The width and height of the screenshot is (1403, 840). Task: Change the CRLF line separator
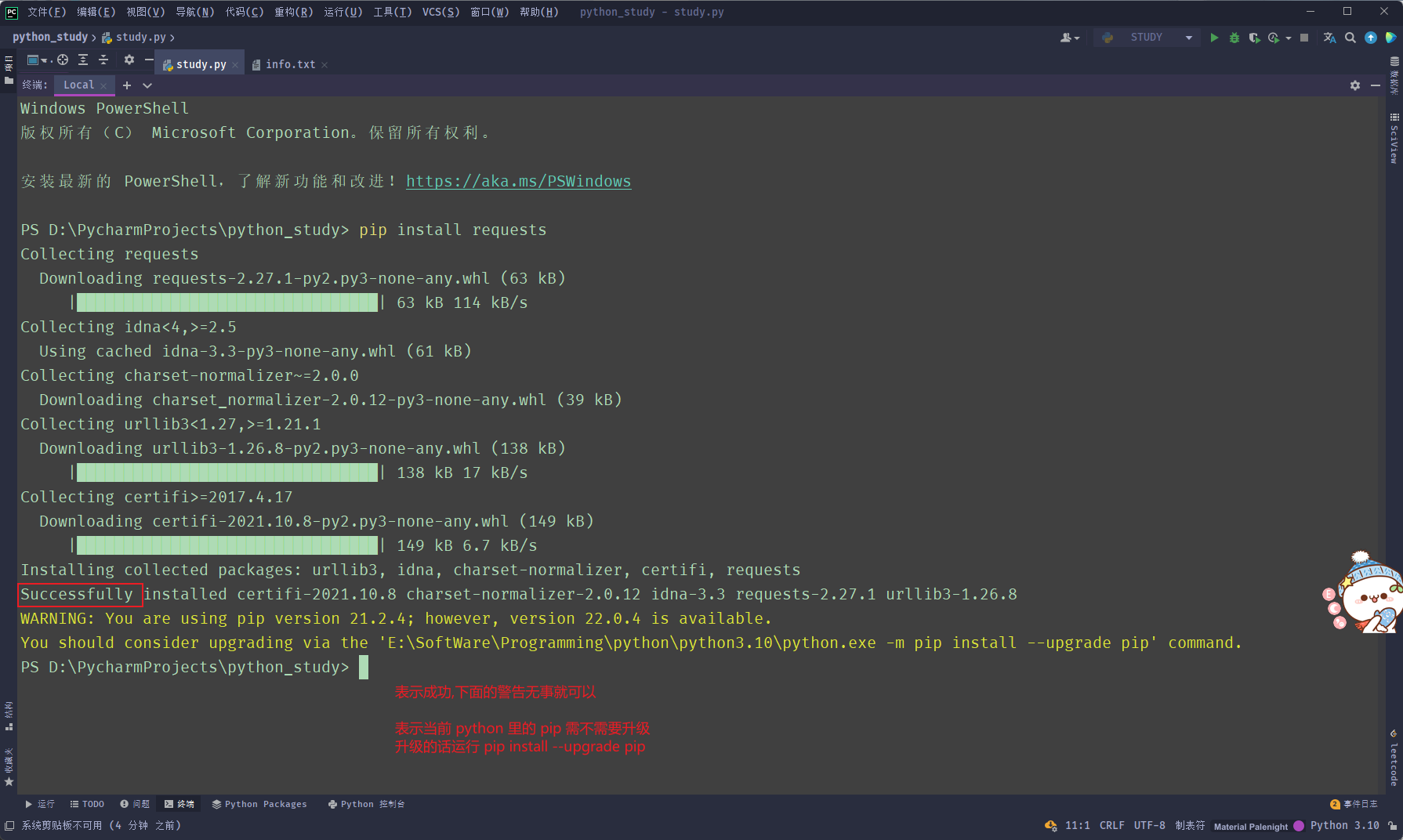(1111, 825)
